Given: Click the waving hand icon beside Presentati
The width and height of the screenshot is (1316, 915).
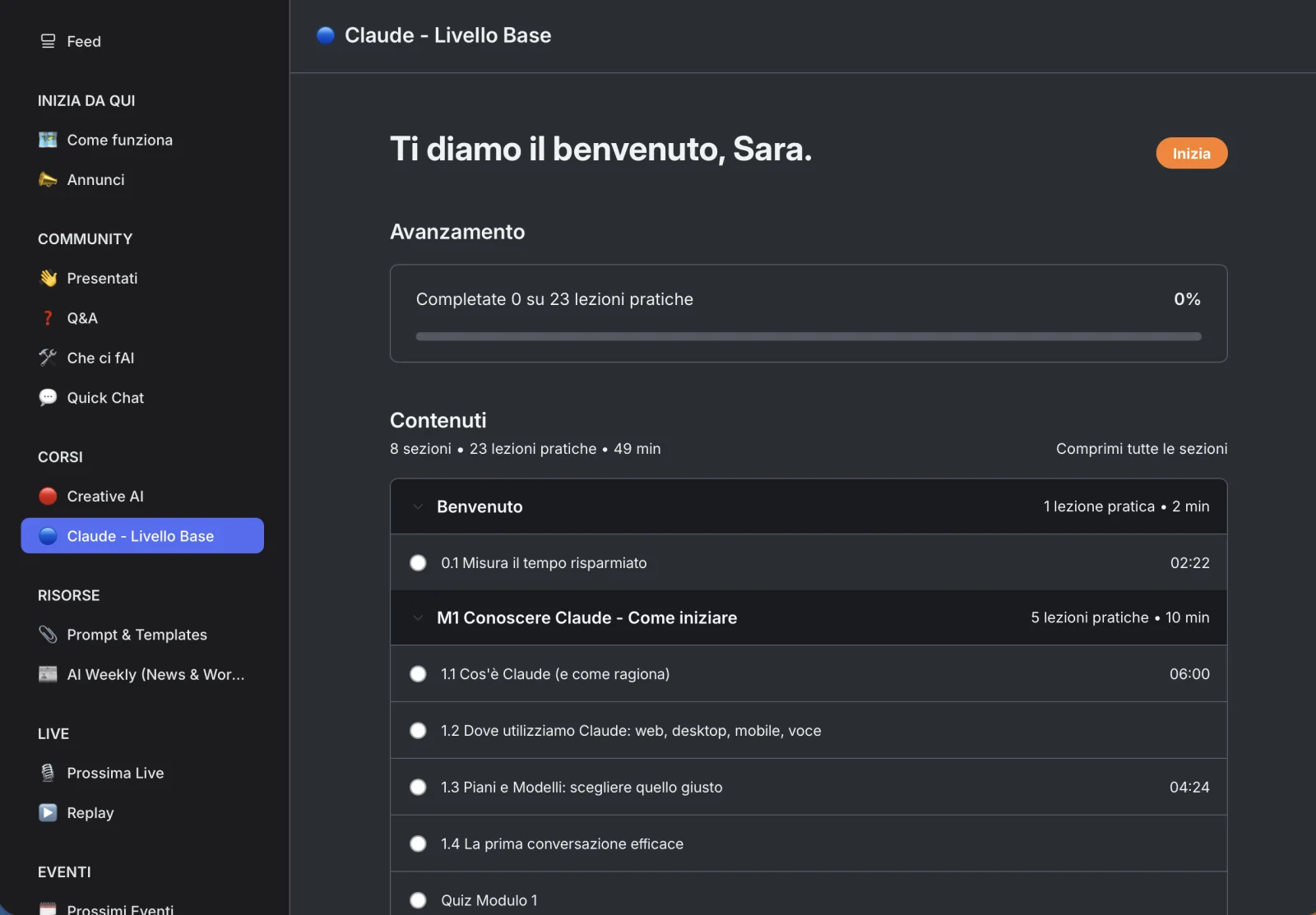Looking at the screenshot, I should pos(48,278).
